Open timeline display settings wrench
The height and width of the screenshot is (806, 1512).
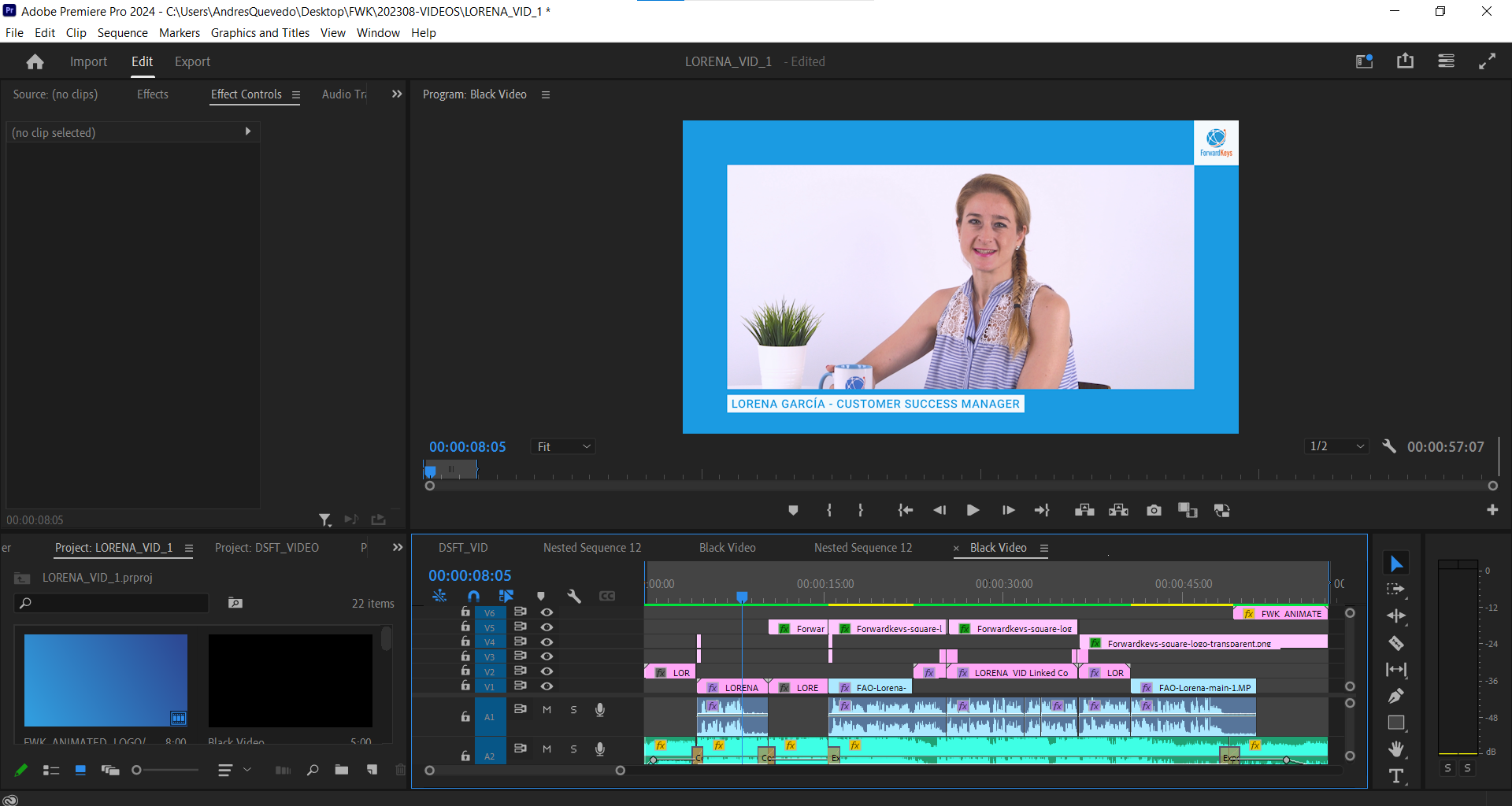[574, 596]
